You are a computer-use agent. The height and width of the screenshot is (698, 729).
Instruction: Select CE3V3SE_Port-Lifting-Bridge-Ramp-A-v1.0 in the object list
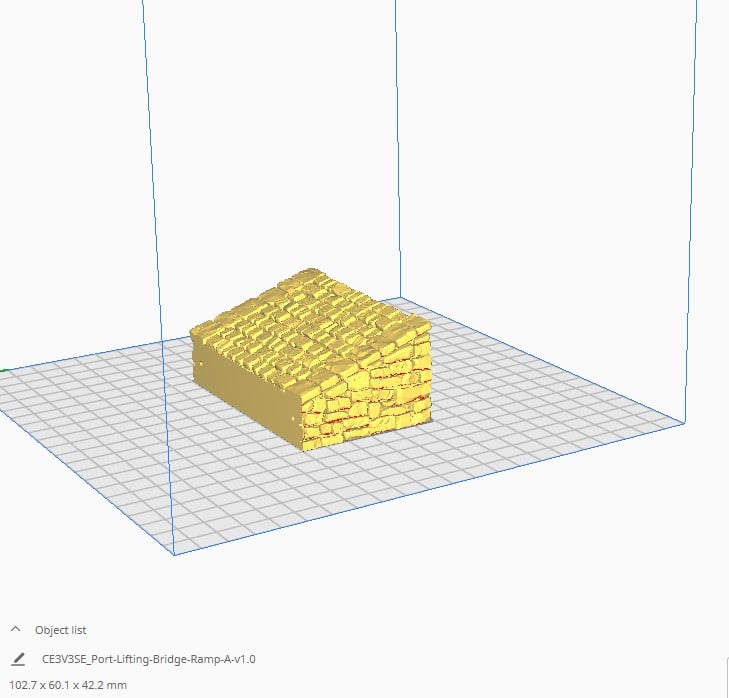pos(149,659)
